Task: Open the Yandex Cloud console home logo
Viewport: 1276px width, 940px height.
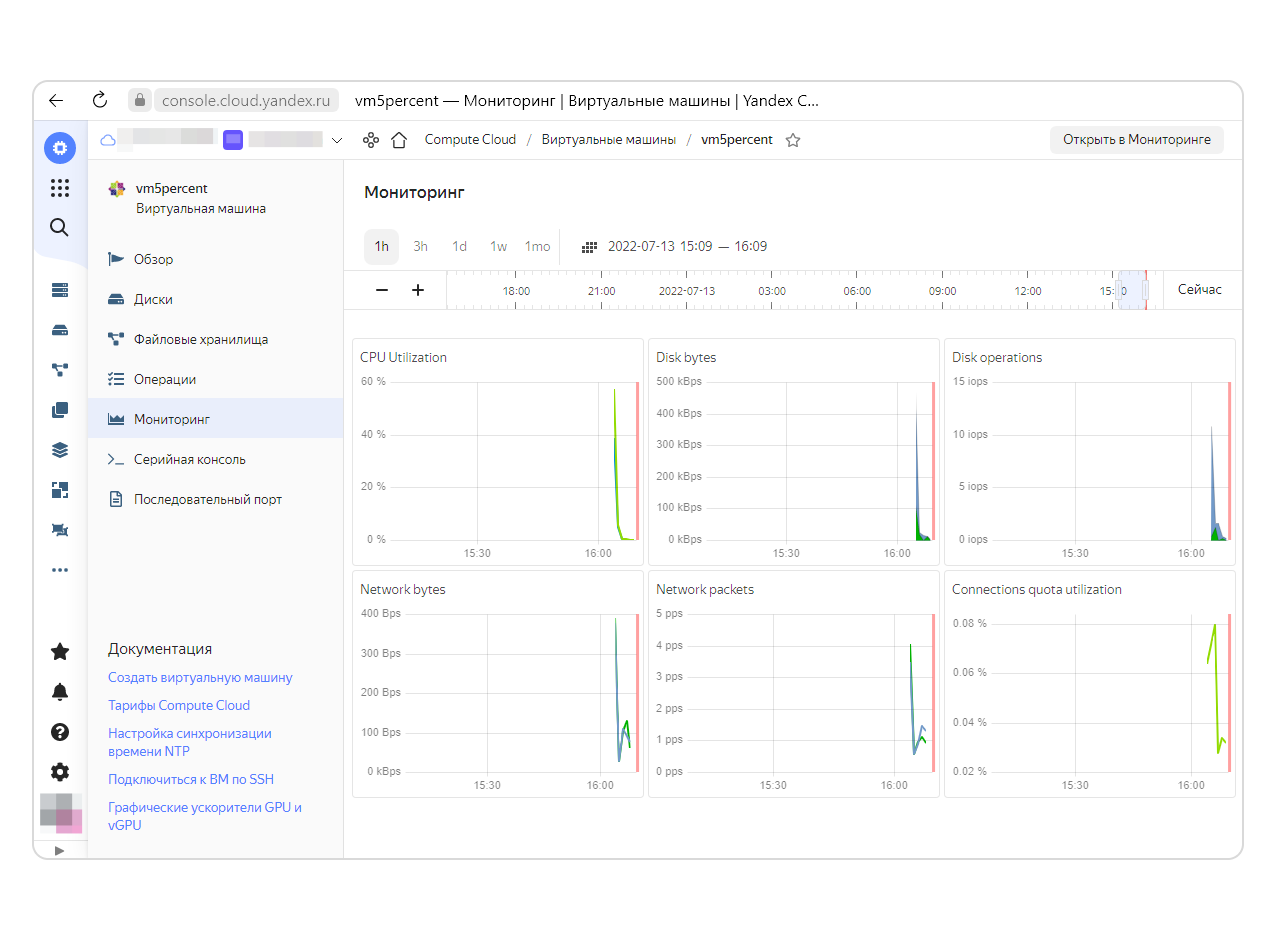Action: tap(60, 148)
